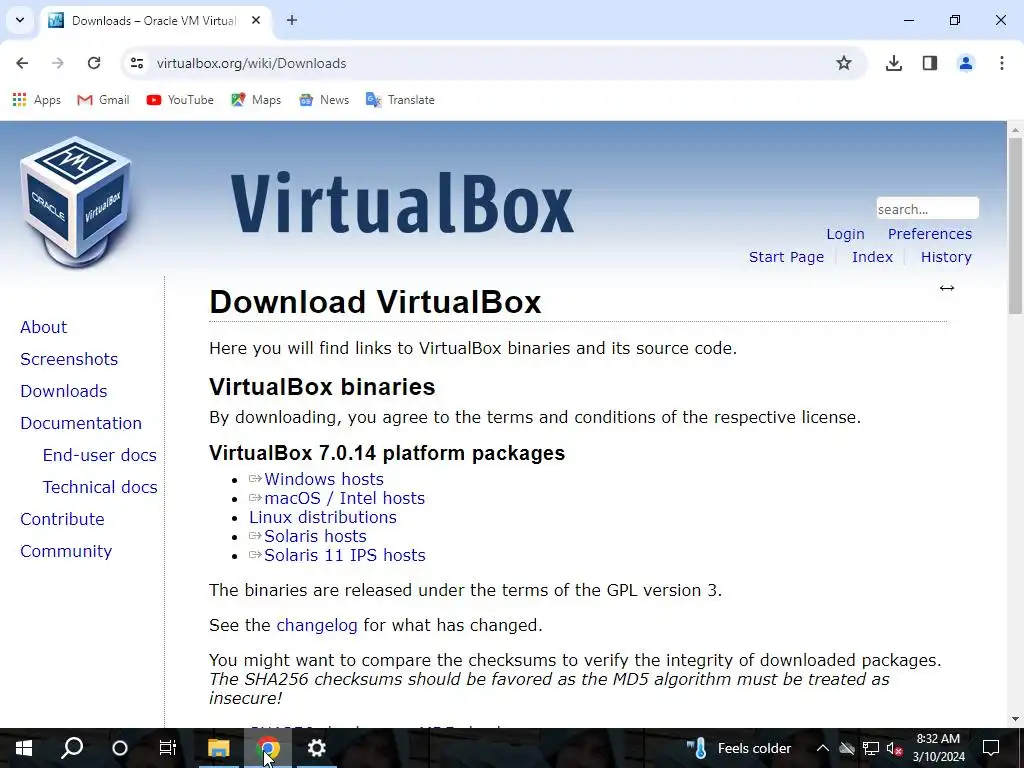
Task: Click the macOS / Intel hosts link
Action: click(344, 498)
